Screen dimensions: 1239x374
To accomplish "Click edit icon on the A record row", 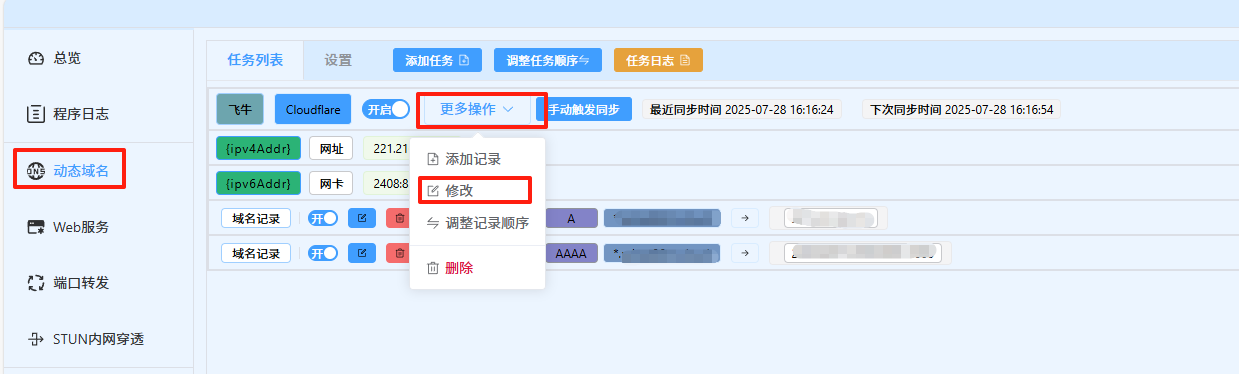I will tap(362, 218).
